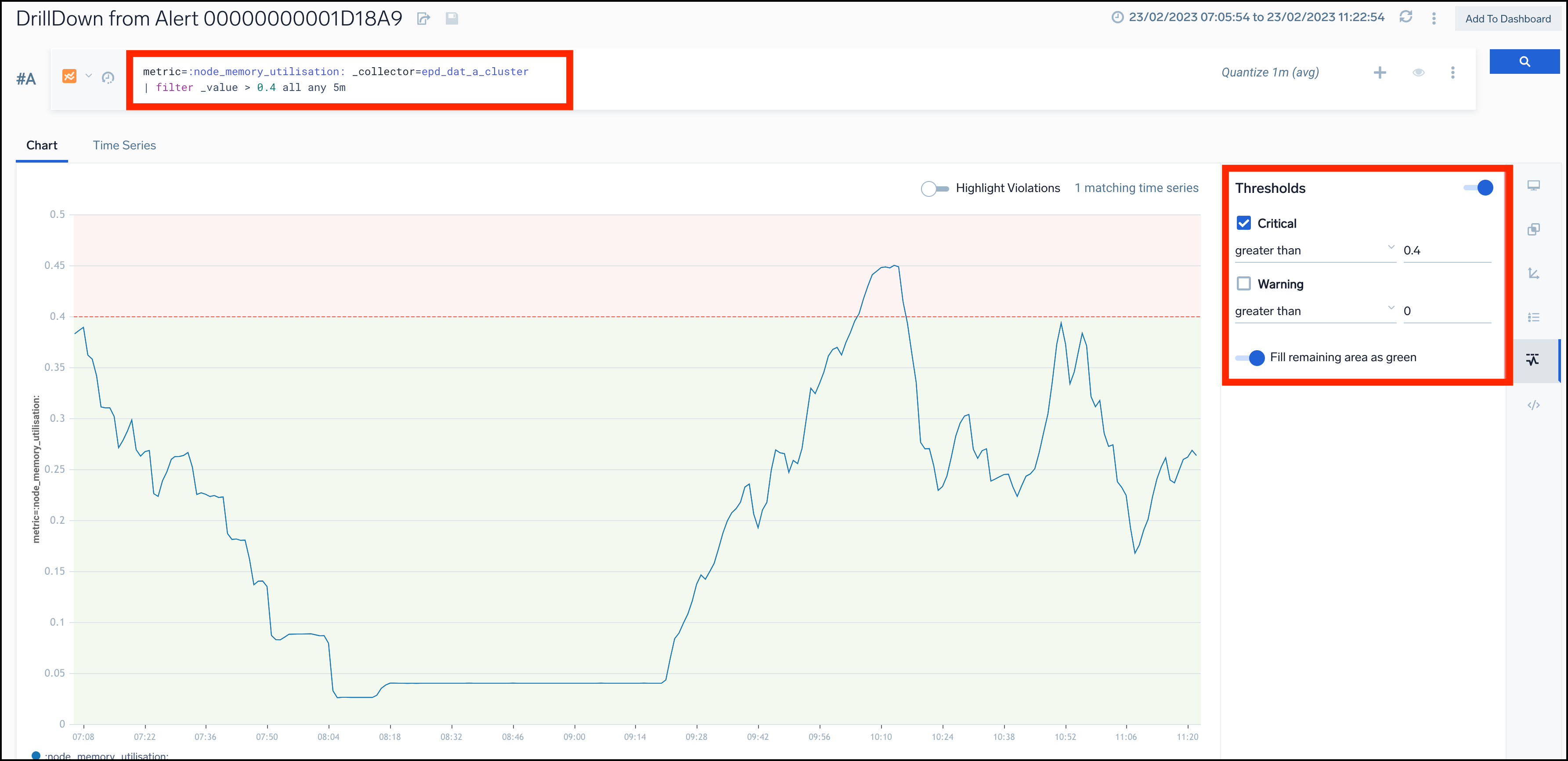Click the time-shift clock icon beside query A
Screen dimensions: 1568x761
pyautogui.click(x=108, y=78)
